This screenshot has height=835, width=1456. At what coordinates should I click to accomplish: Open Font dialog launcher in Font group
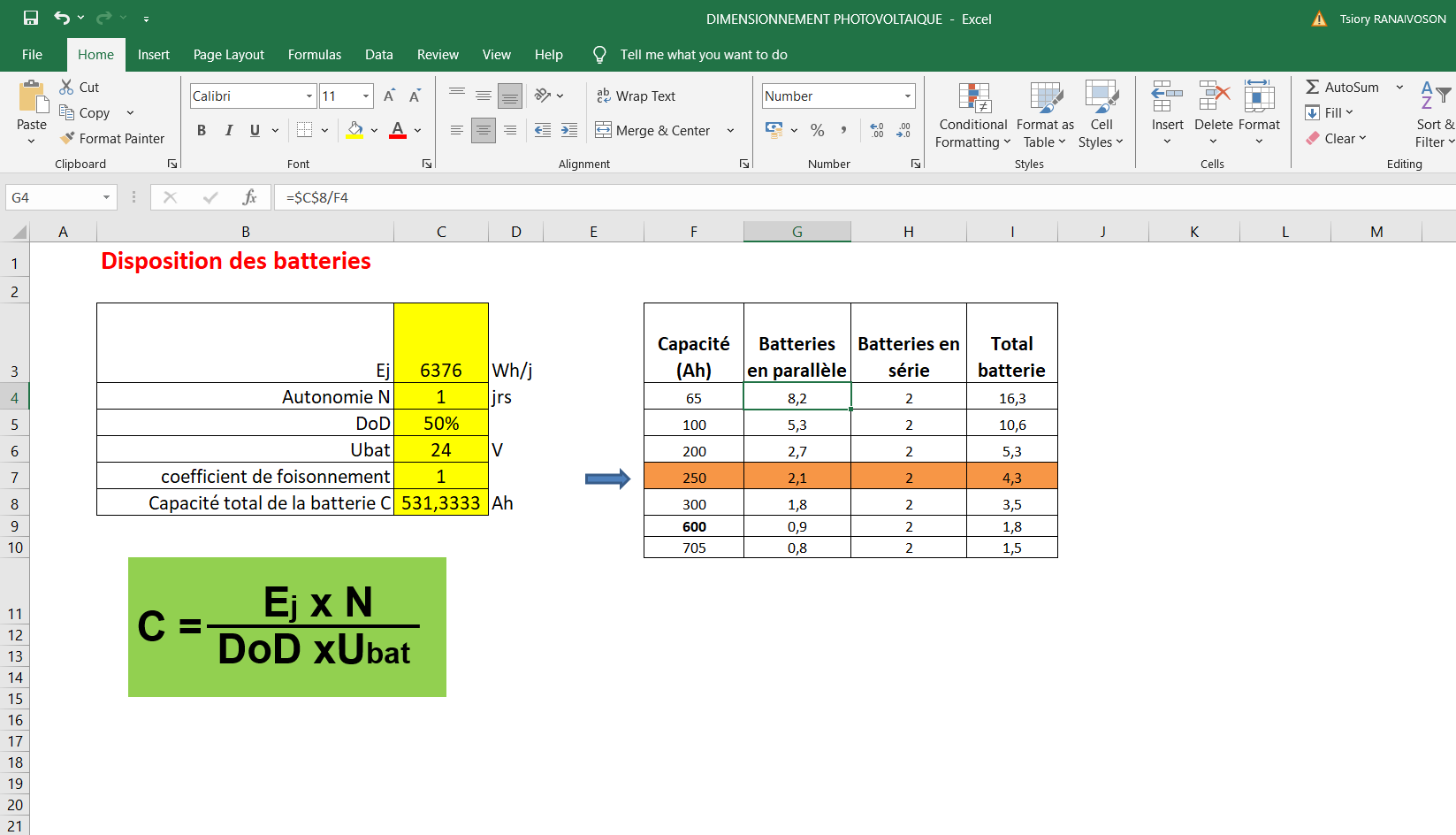[427, 164]
